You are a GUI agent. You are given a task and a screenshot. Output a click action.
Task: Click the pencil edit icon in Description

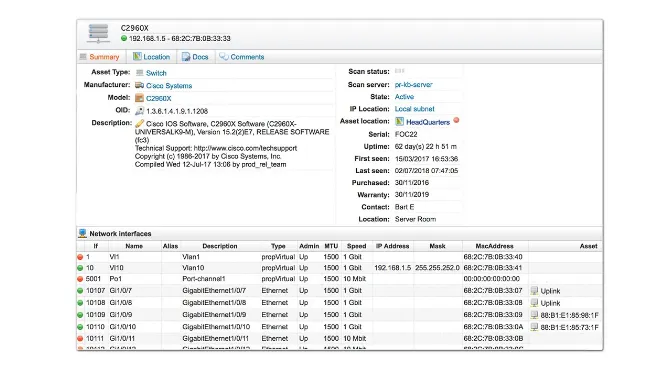[x=140, y=123]
